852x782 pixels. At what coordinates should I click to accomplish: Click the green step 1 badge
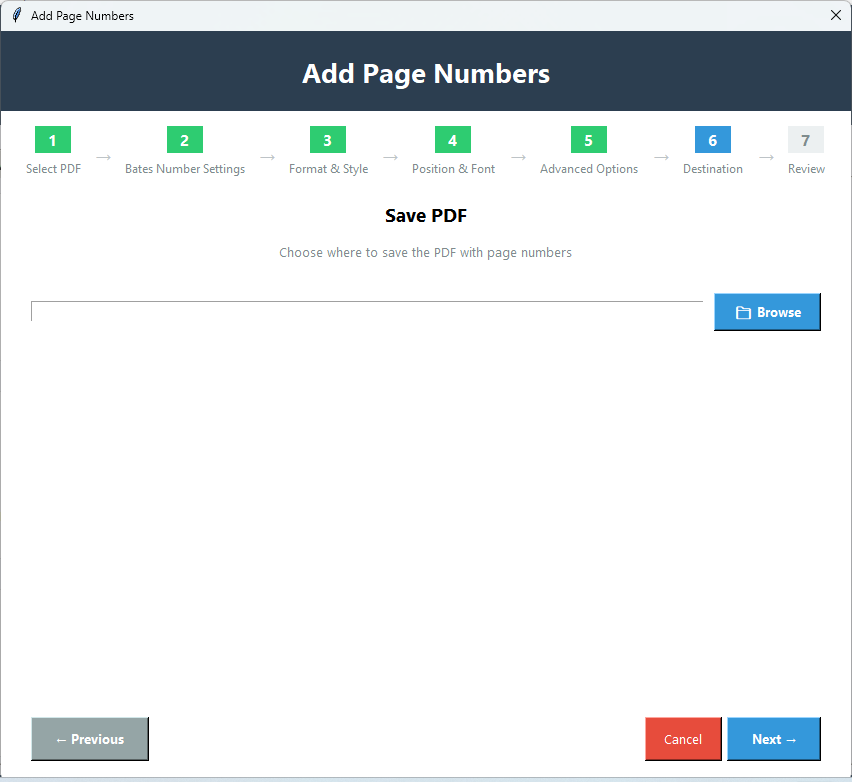click(52, 140)
